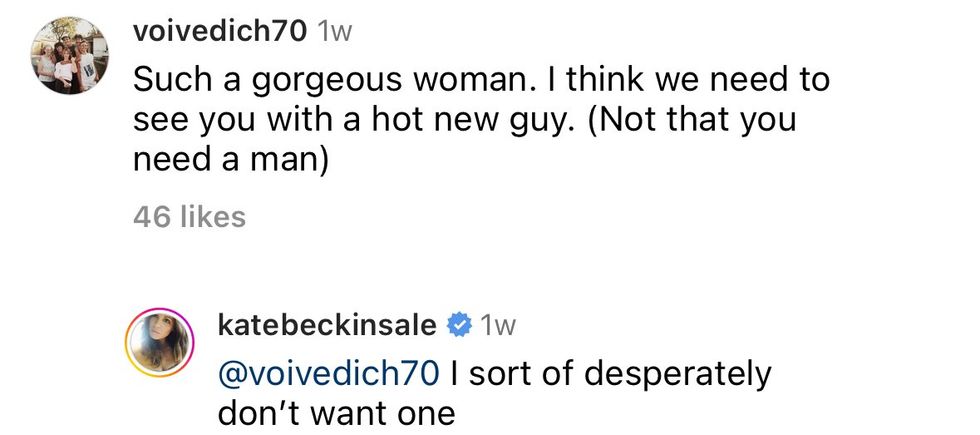View the "46 likes" list
Image resolution: width=980 pixels, height=435 pixels.
(x=189, y=217)
